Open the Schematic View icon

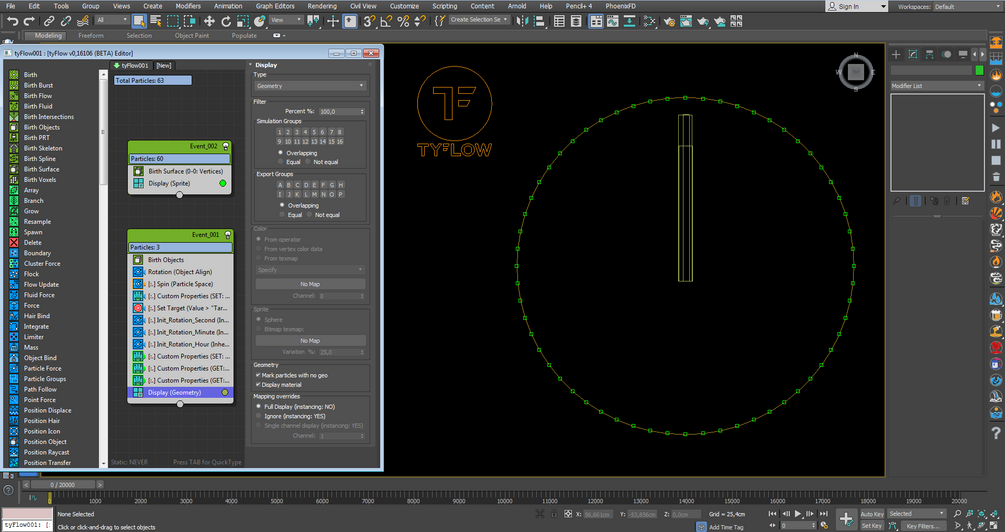(x=629, y=21)
